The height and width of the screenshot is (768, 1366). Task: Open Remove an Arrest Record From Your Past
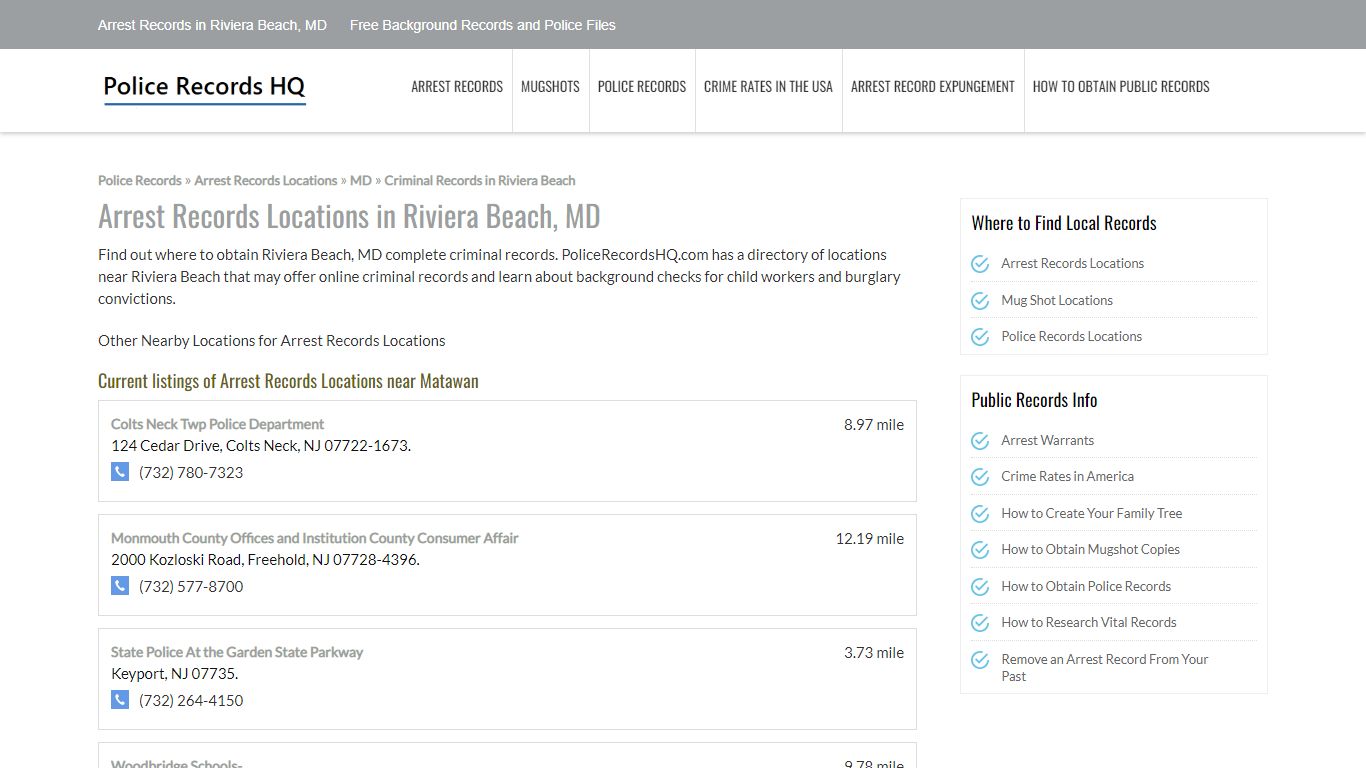click(x=1104, y=667)
